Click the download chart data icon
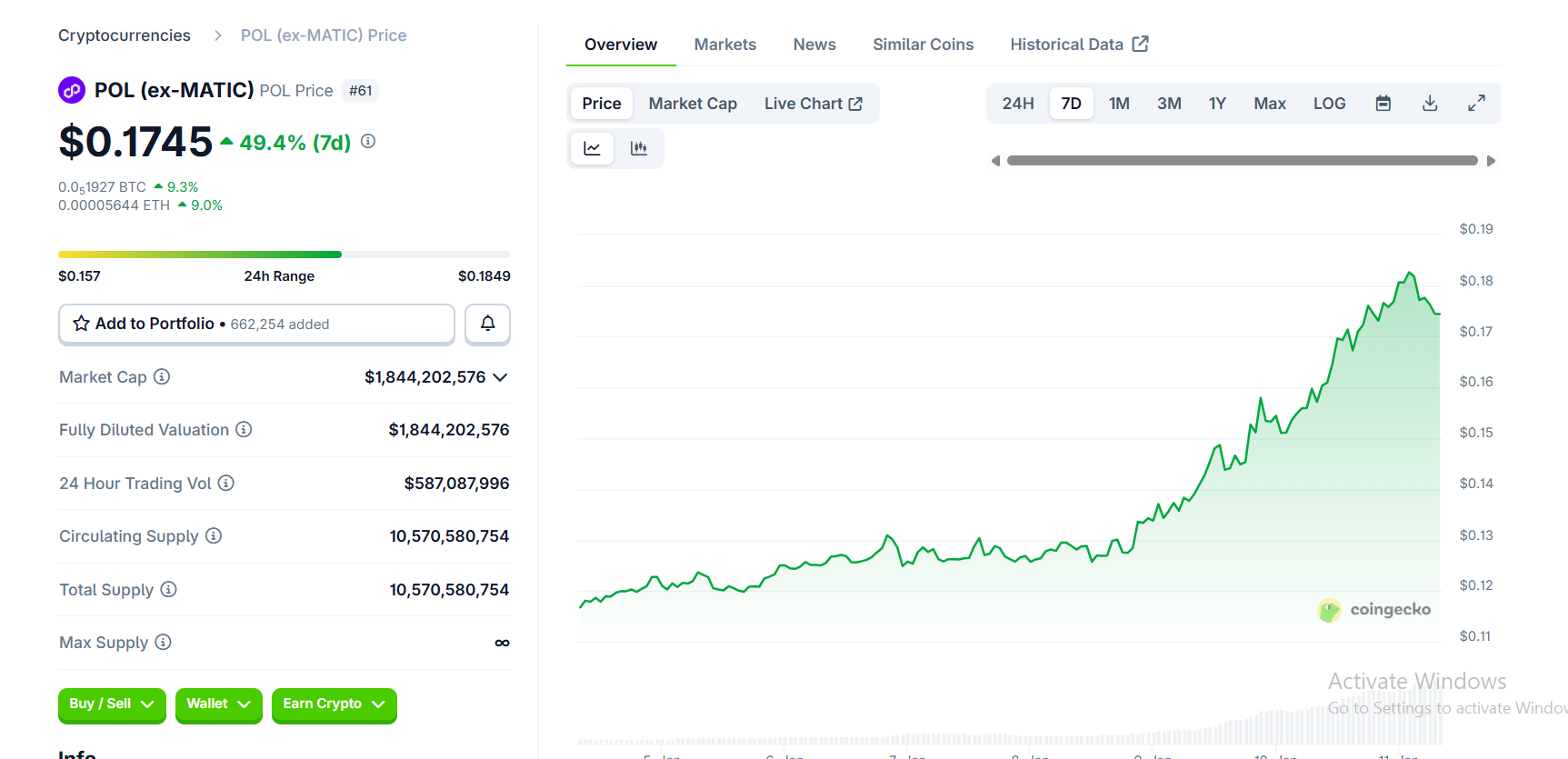The image size is (1568, 759). tap(1430, 104)
